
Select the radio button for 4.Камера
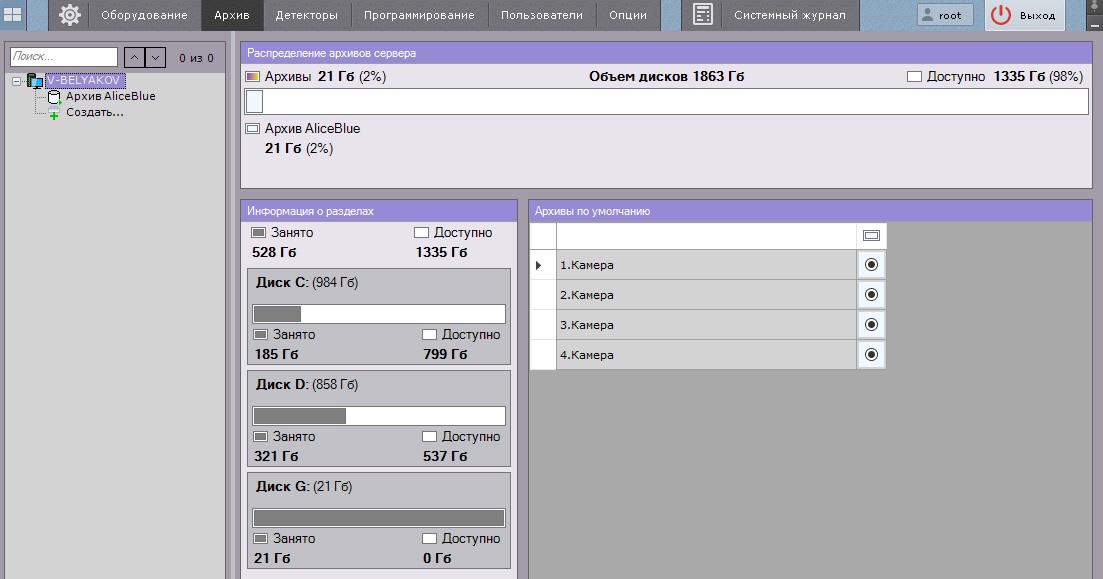(871, 355)
